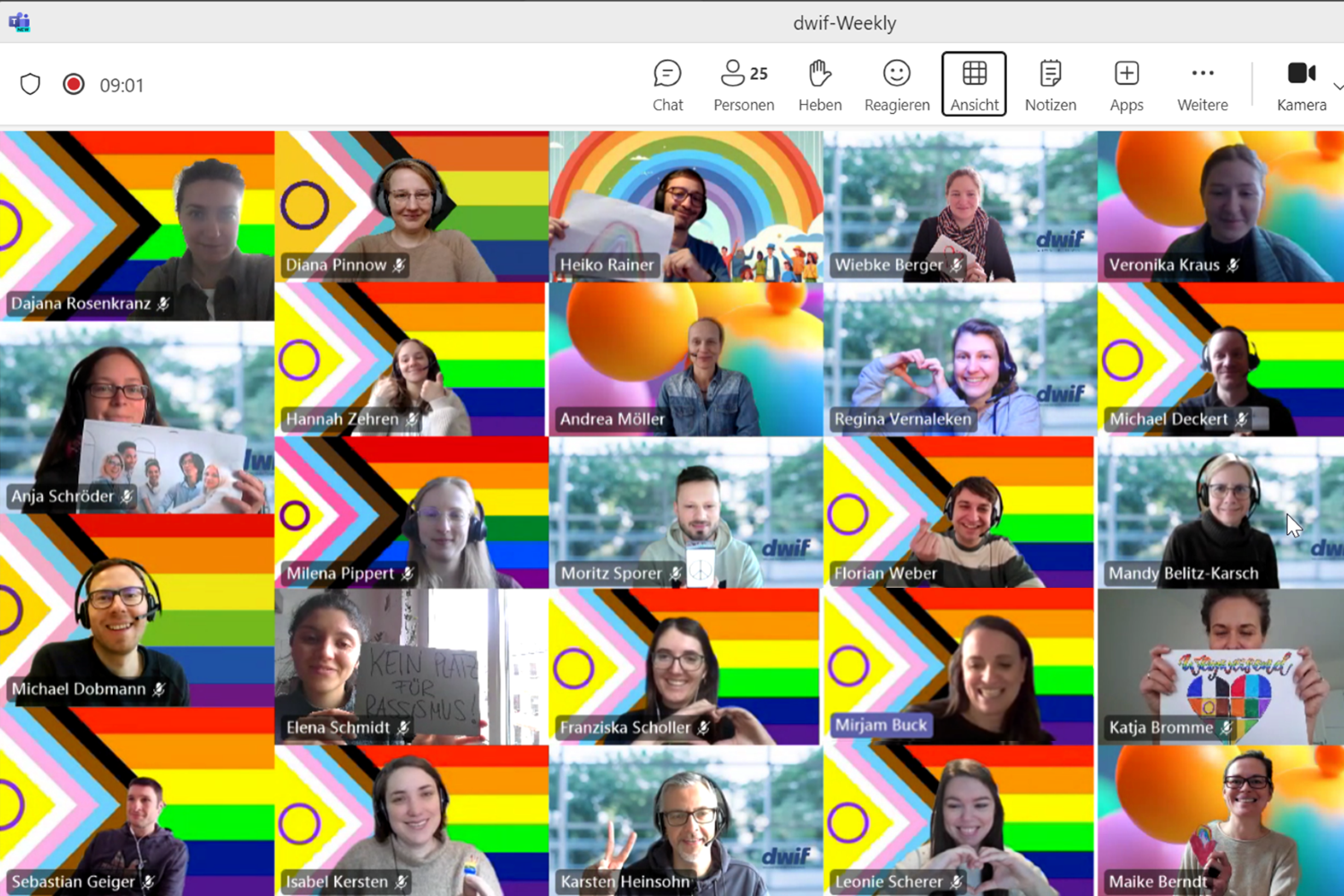This screenshot has height=896, width=1344.
Task: Open the Reagieren reactions menu
Action: [896, 85]
